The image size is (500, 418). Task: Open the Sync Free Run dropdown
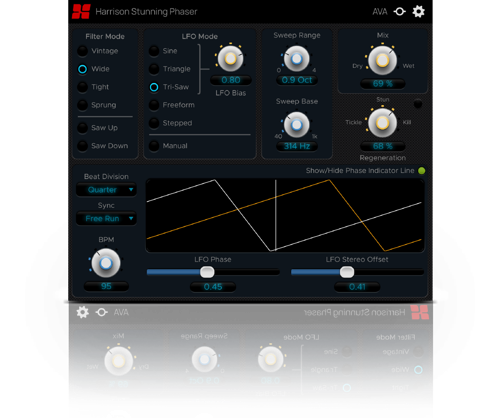point(106,219)
